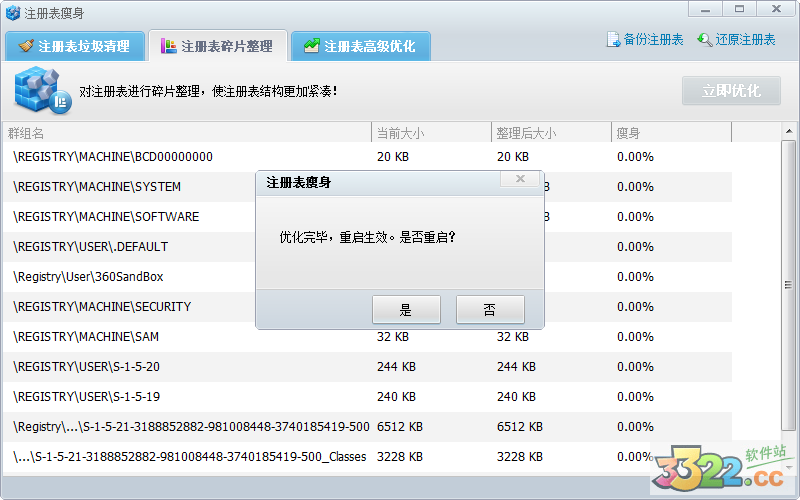The height and width of the screenshot is (500, 800).
Task: Click defragged size 240 KB of S-1-5-19 row
Action: [x=516, y=397]
